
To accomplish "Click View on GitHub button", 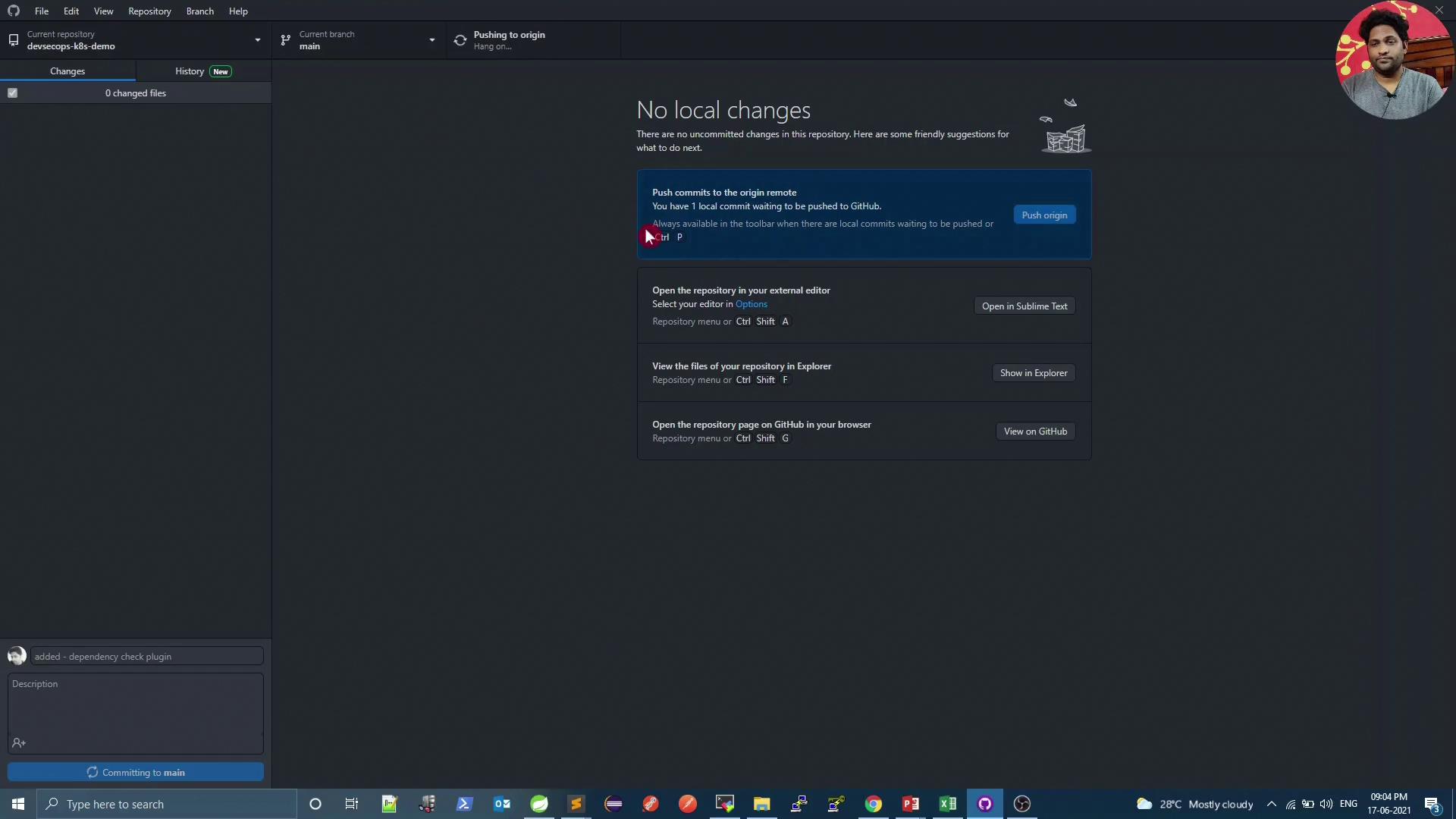I will click(1035, 431).
